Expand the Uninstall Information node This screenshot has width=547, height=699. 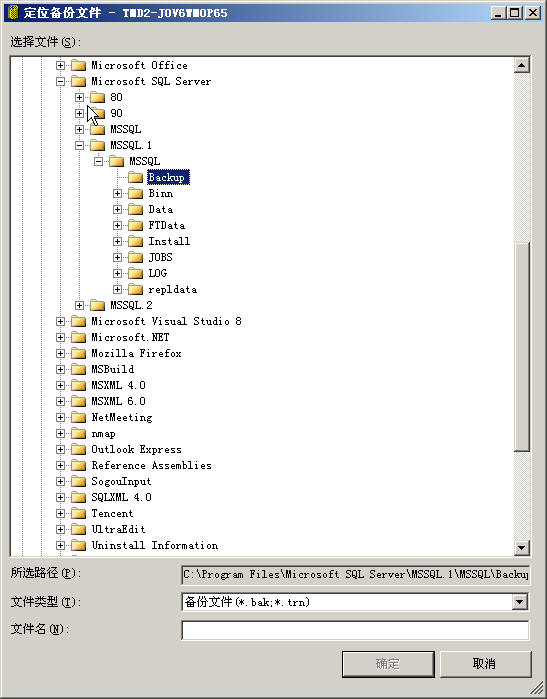coord(60,546)
